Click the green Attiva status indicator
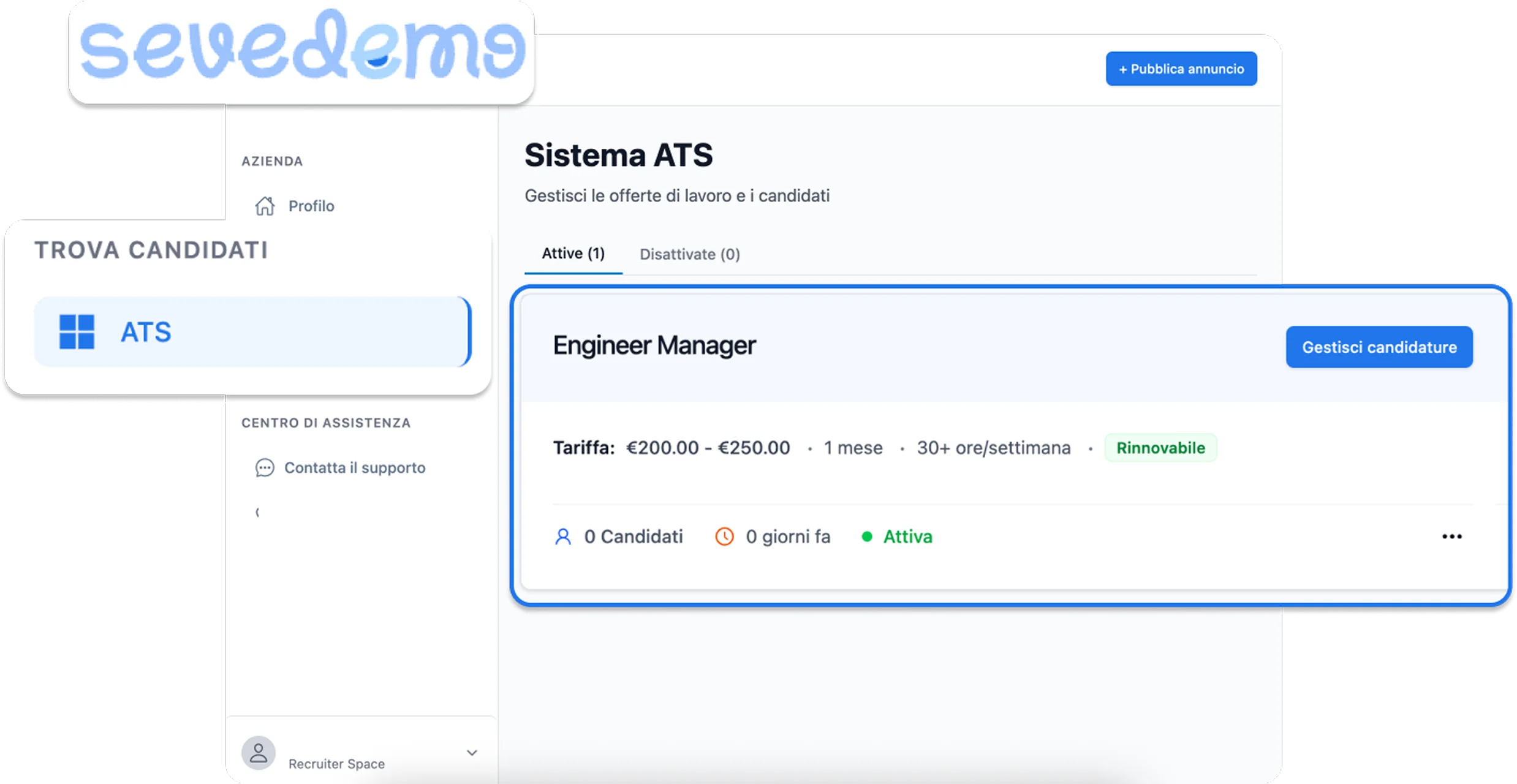The height and width of the screenshot is (784, 1517). click(866, 536)
